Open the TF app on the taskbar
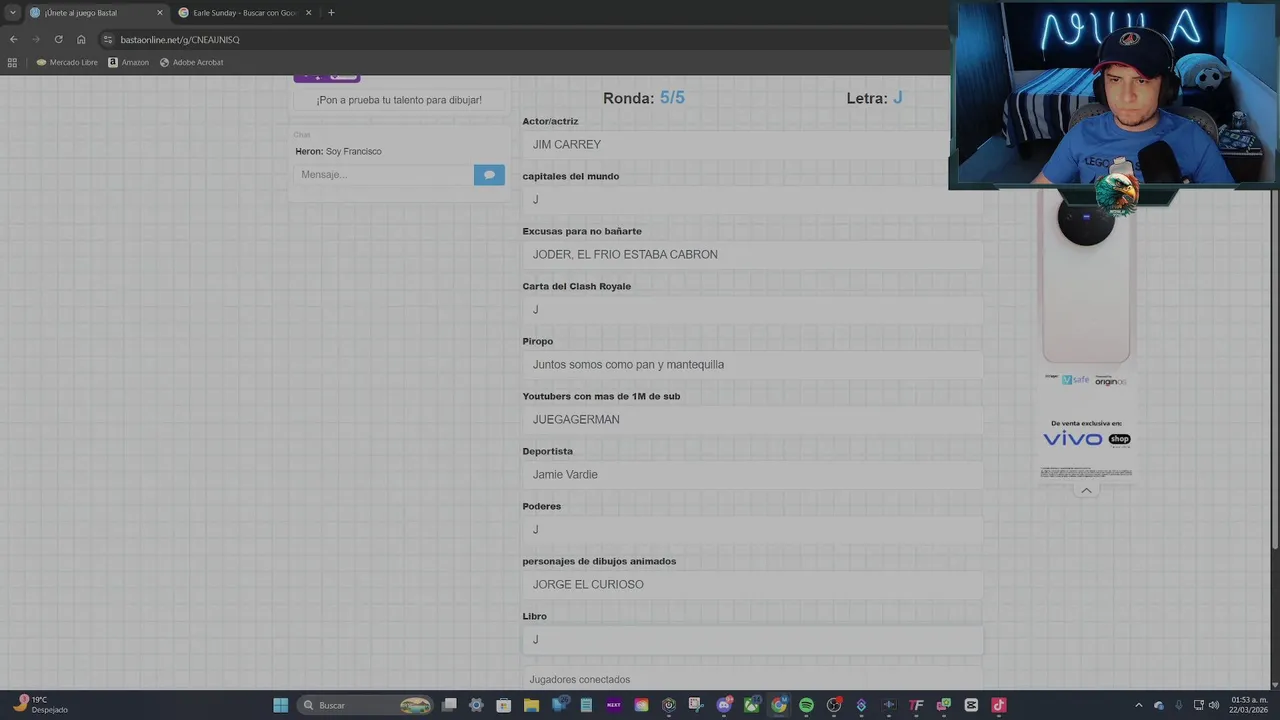This screenshot has width=1280, height=720. pos(916,705)
